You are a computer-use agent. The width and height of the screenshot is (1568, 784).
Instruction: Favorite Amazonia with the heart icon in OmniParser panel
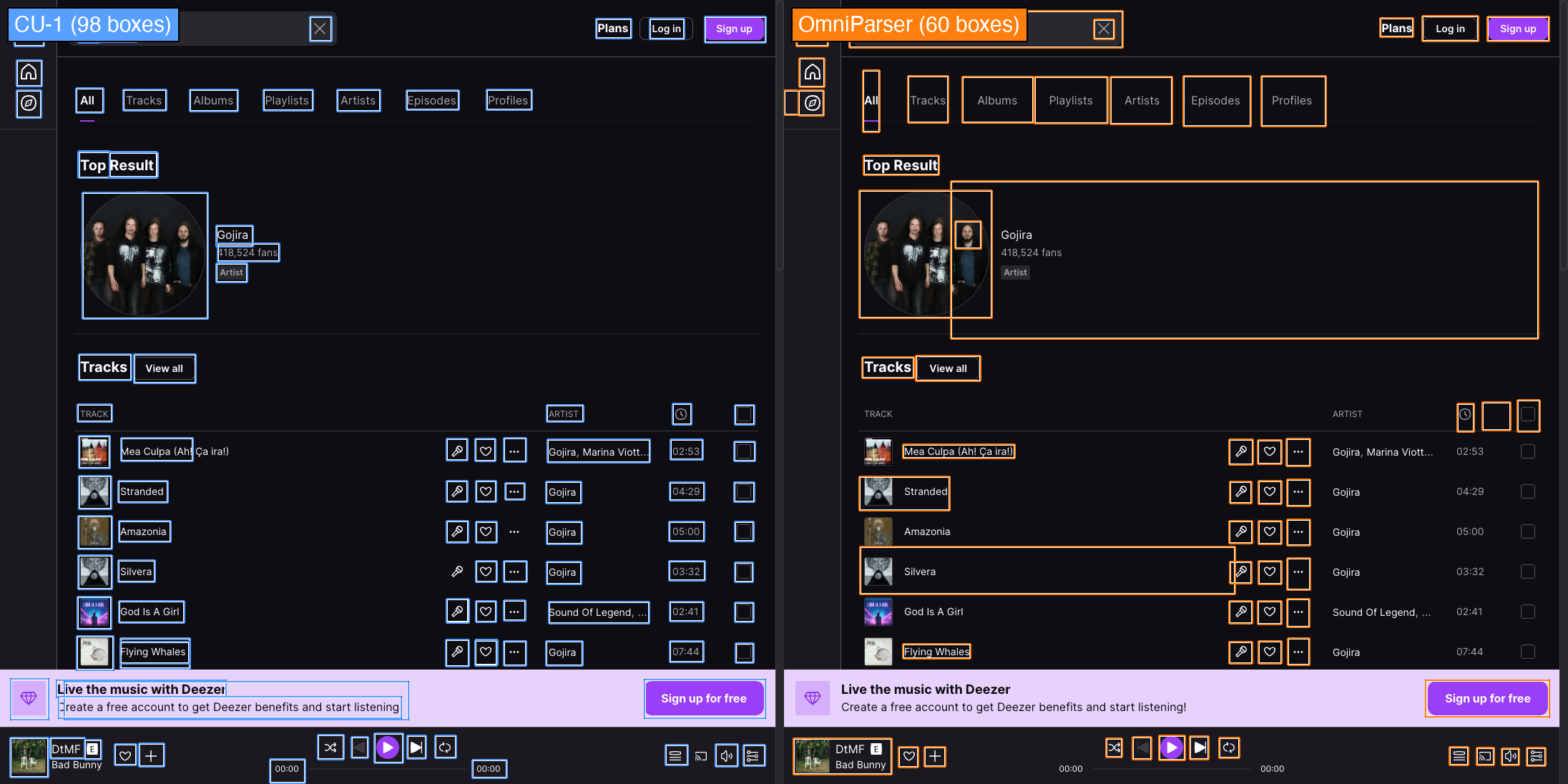point(1270,531)
